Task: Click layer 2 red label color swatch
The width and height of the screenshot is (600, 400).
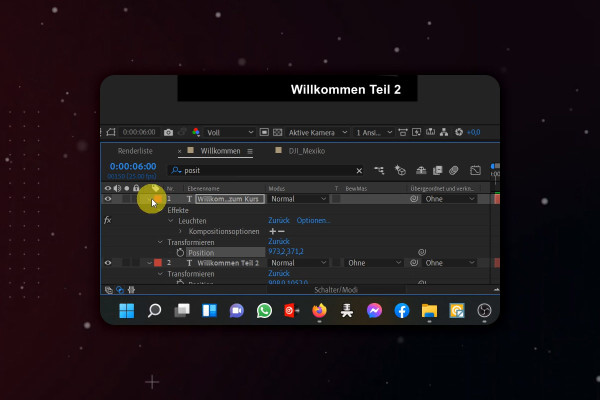Action: click(158, 263)
